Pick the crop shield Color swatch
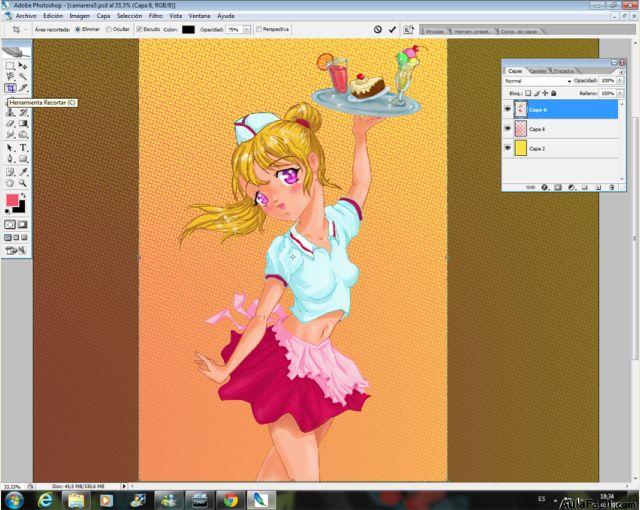 (188, 29)
